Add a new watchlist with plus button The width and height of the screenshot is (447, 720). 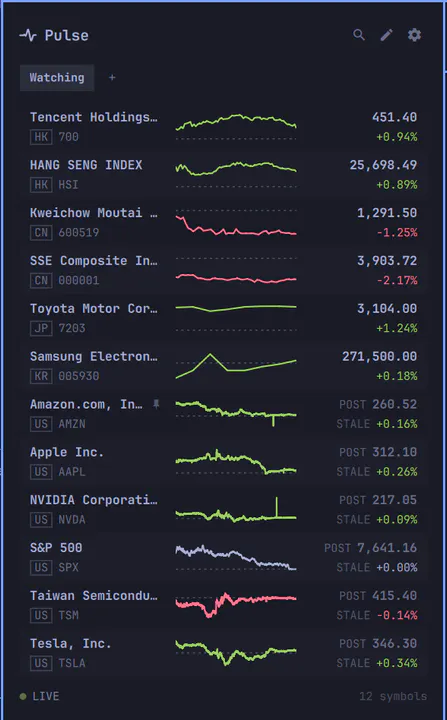(x=112, y=78)
